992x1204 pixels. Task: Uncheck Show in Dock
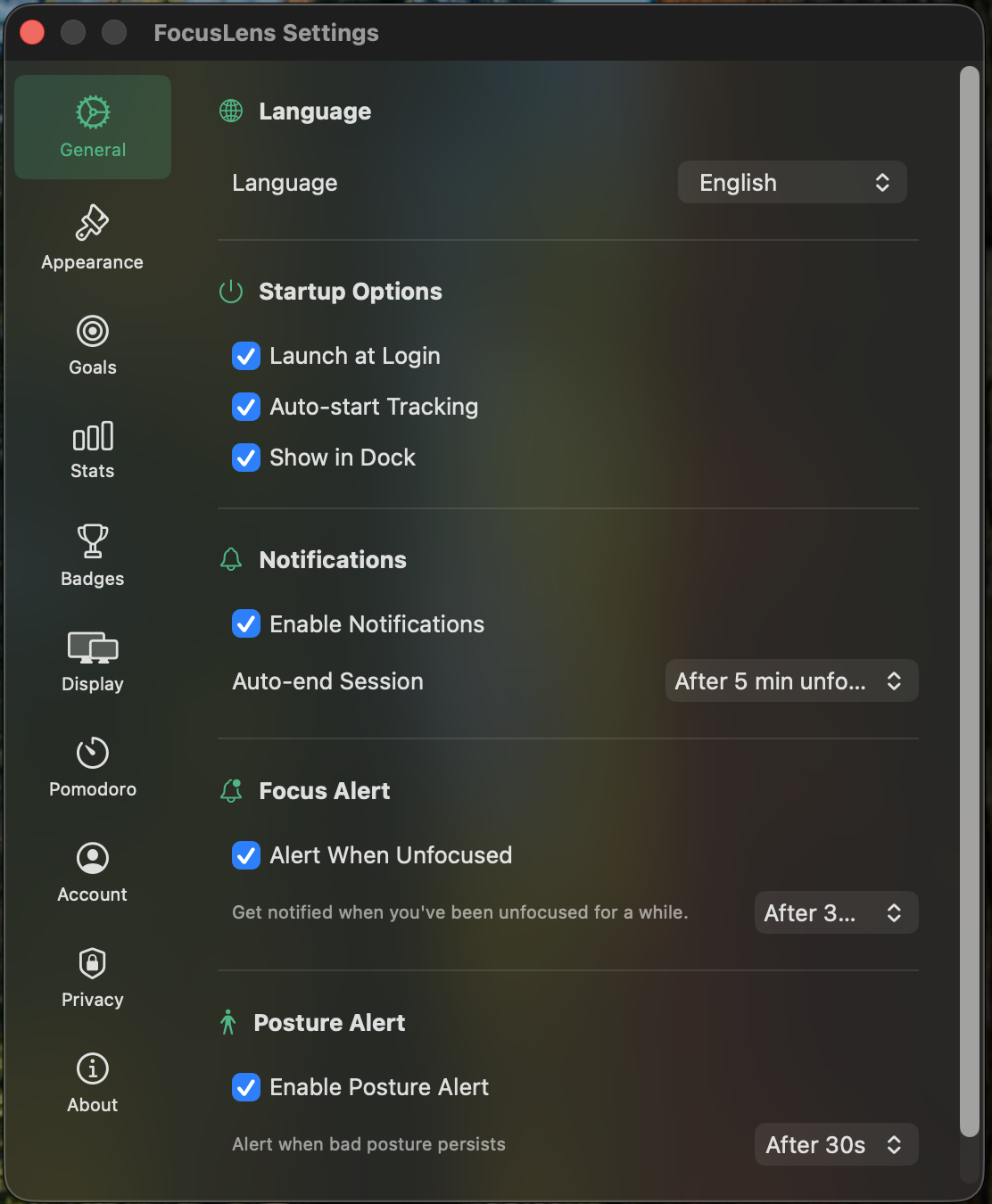(246, 458)
